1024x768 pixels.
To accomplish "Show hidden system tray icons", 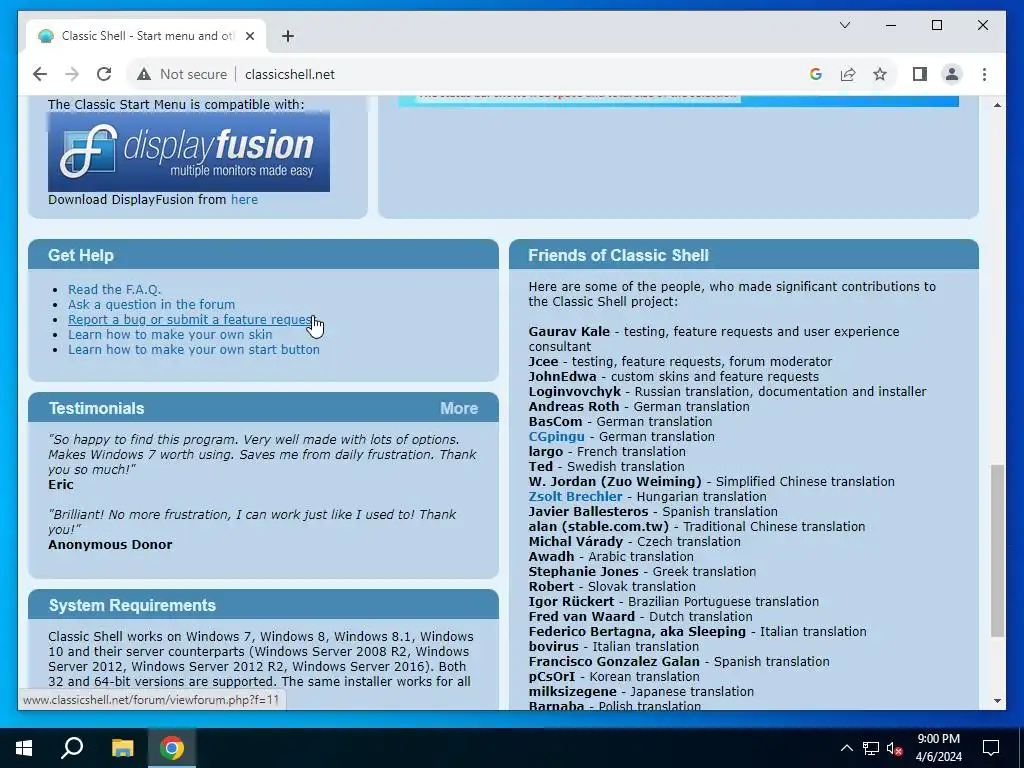I will tap(846, 748).
